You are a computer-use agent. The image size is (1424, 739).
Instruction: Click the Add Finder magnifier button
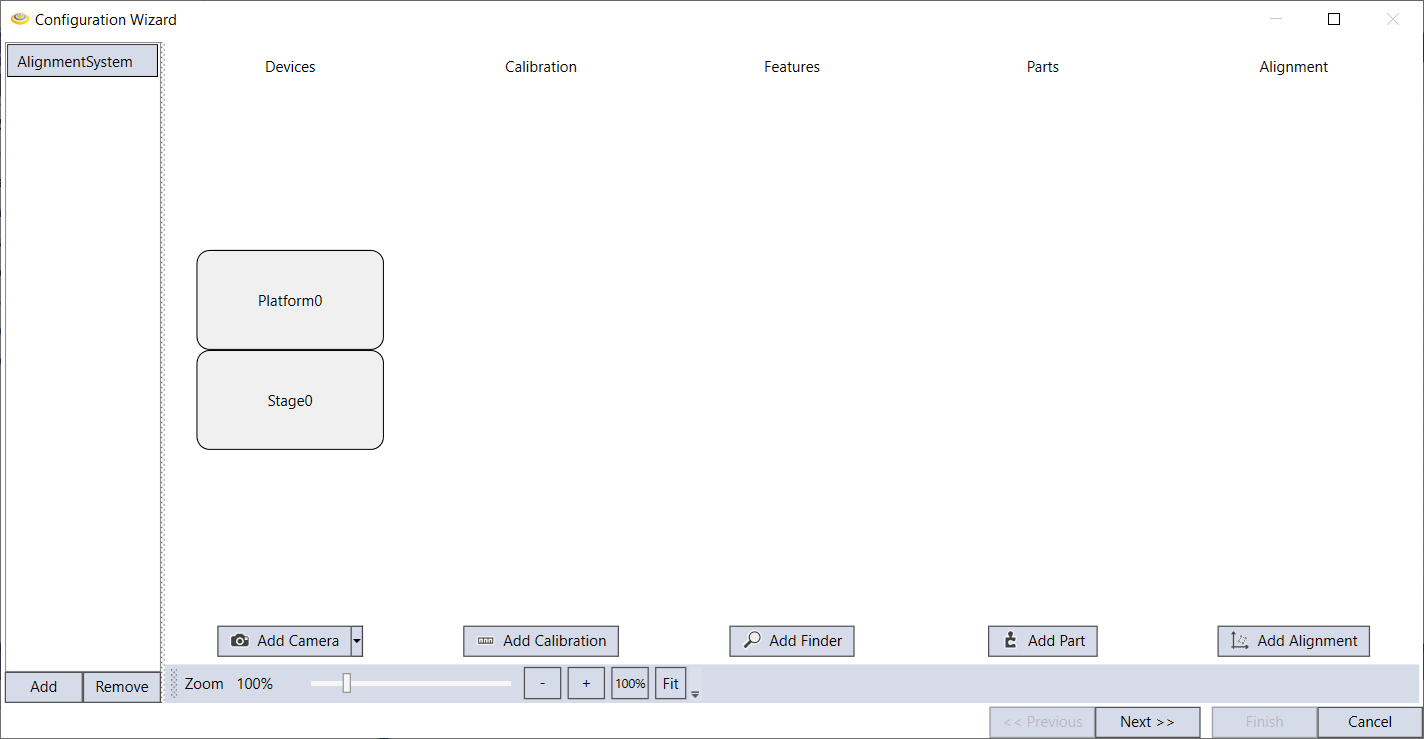(x=791, y=641)
